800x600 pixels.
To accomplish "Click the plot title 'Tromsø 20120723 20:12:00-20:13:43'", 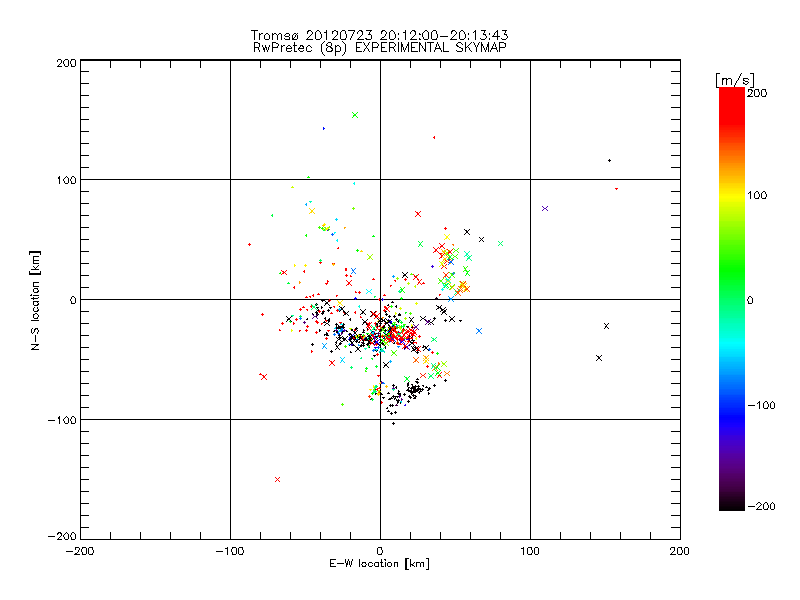I will (x=379, y=35).
